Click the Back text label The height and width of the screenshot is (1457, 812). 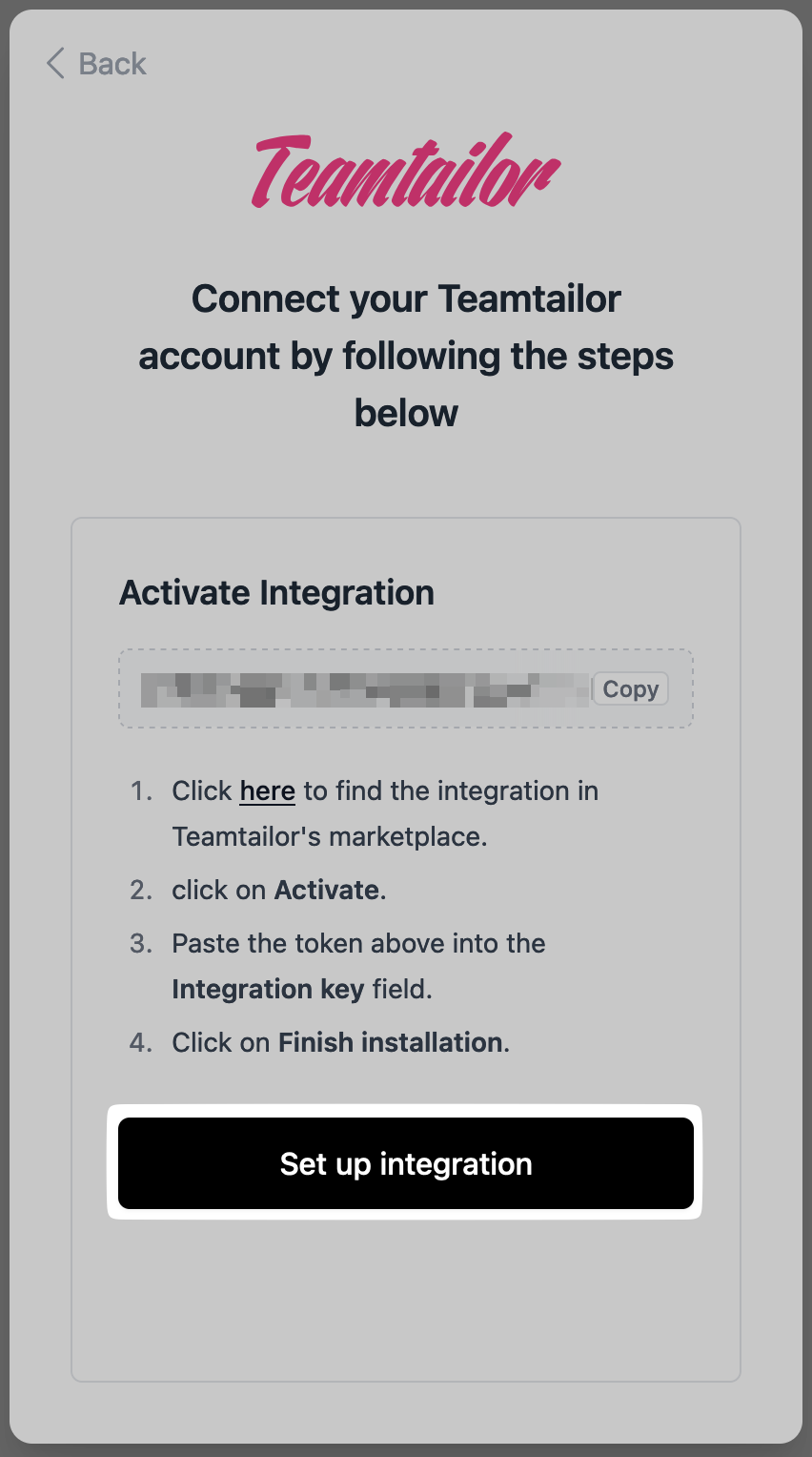(x=112, y=64)
